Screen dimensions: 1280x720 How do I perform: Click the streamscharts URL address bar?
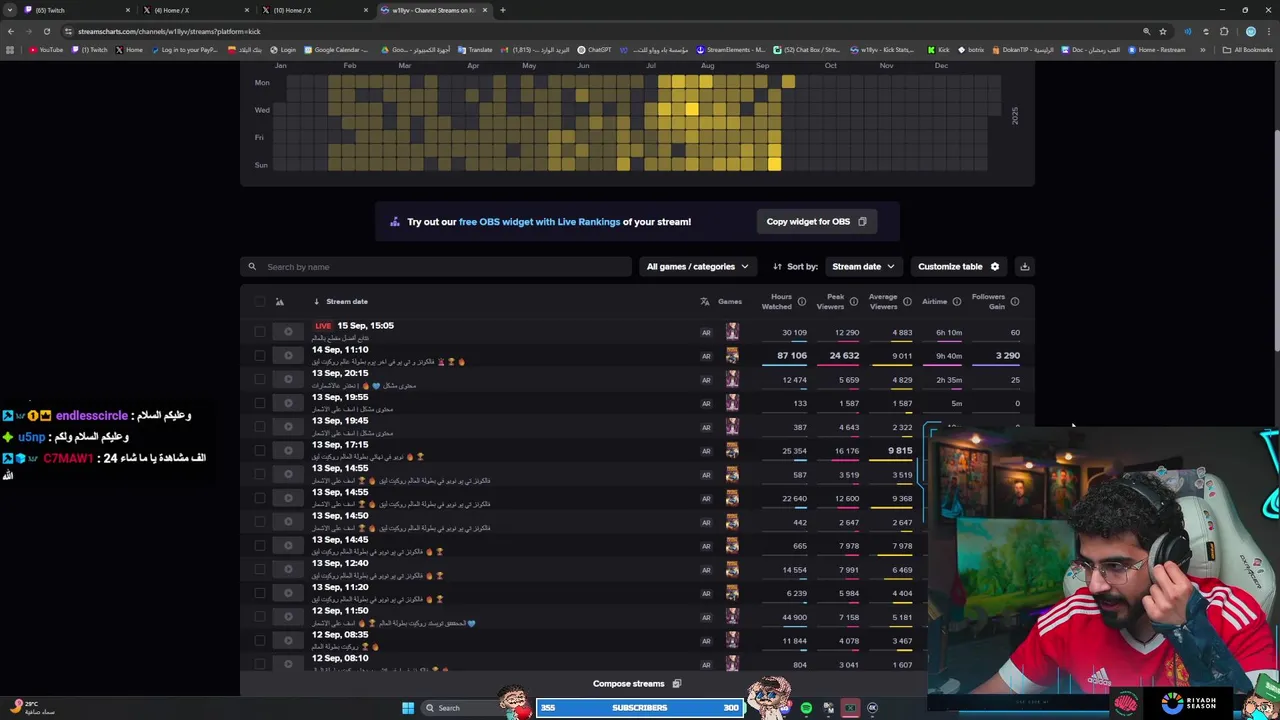pyautogui.click(x=600, y=31)
